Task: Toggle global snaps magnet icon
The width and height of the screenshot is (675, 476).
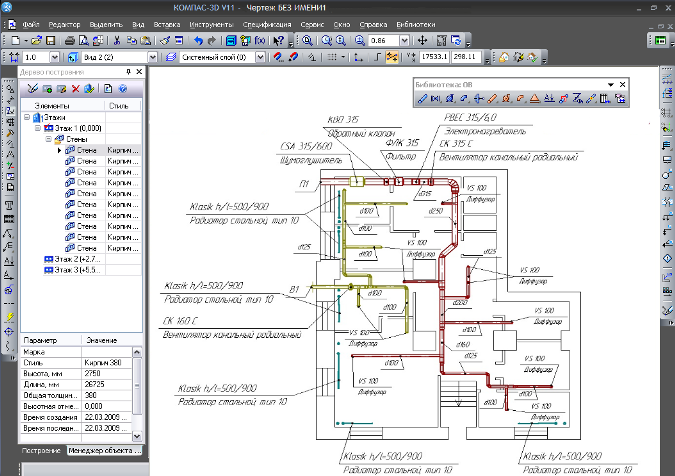Action: point(279,57)
